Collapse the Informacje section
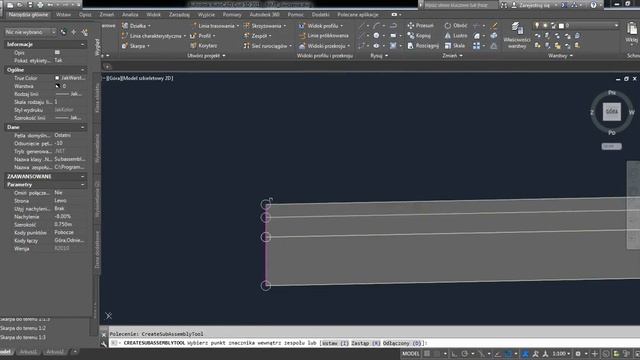The image size is (640, 360). (82, 44)
